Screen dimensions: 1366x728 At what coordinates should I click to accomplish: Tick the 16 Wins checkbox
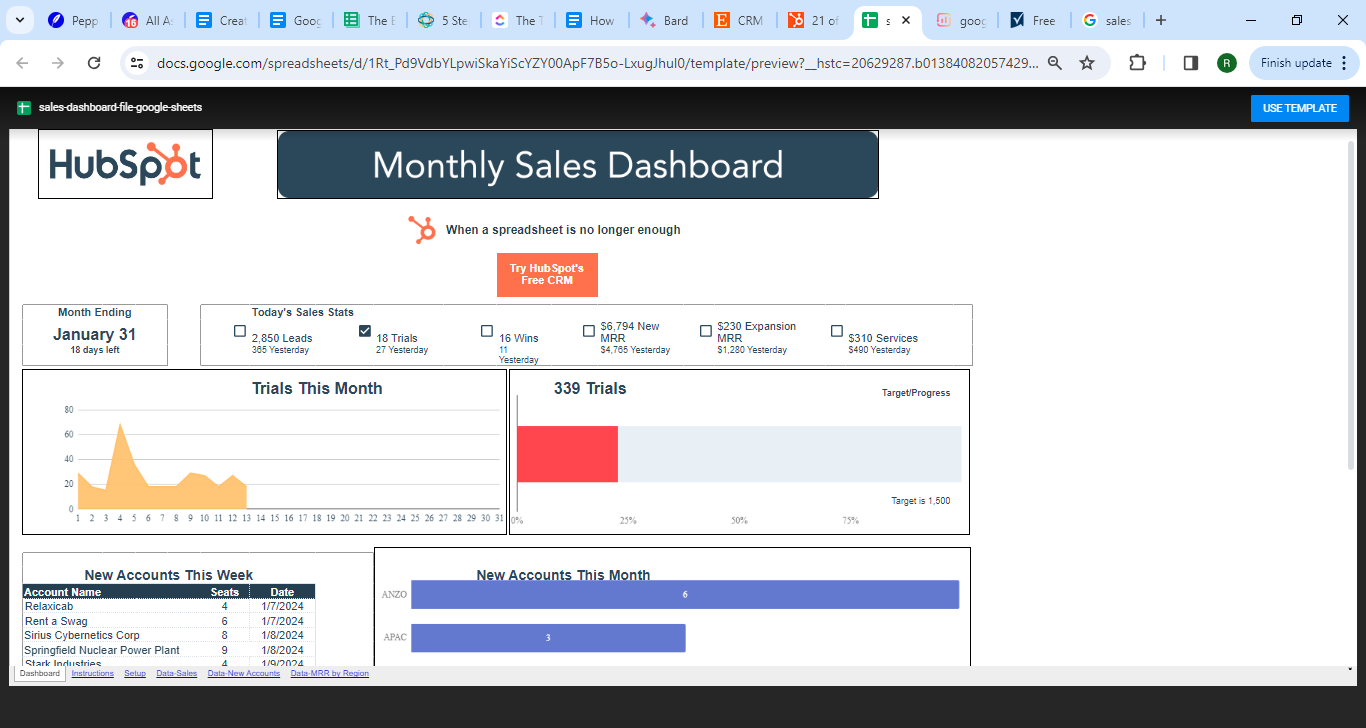(487, 331)
